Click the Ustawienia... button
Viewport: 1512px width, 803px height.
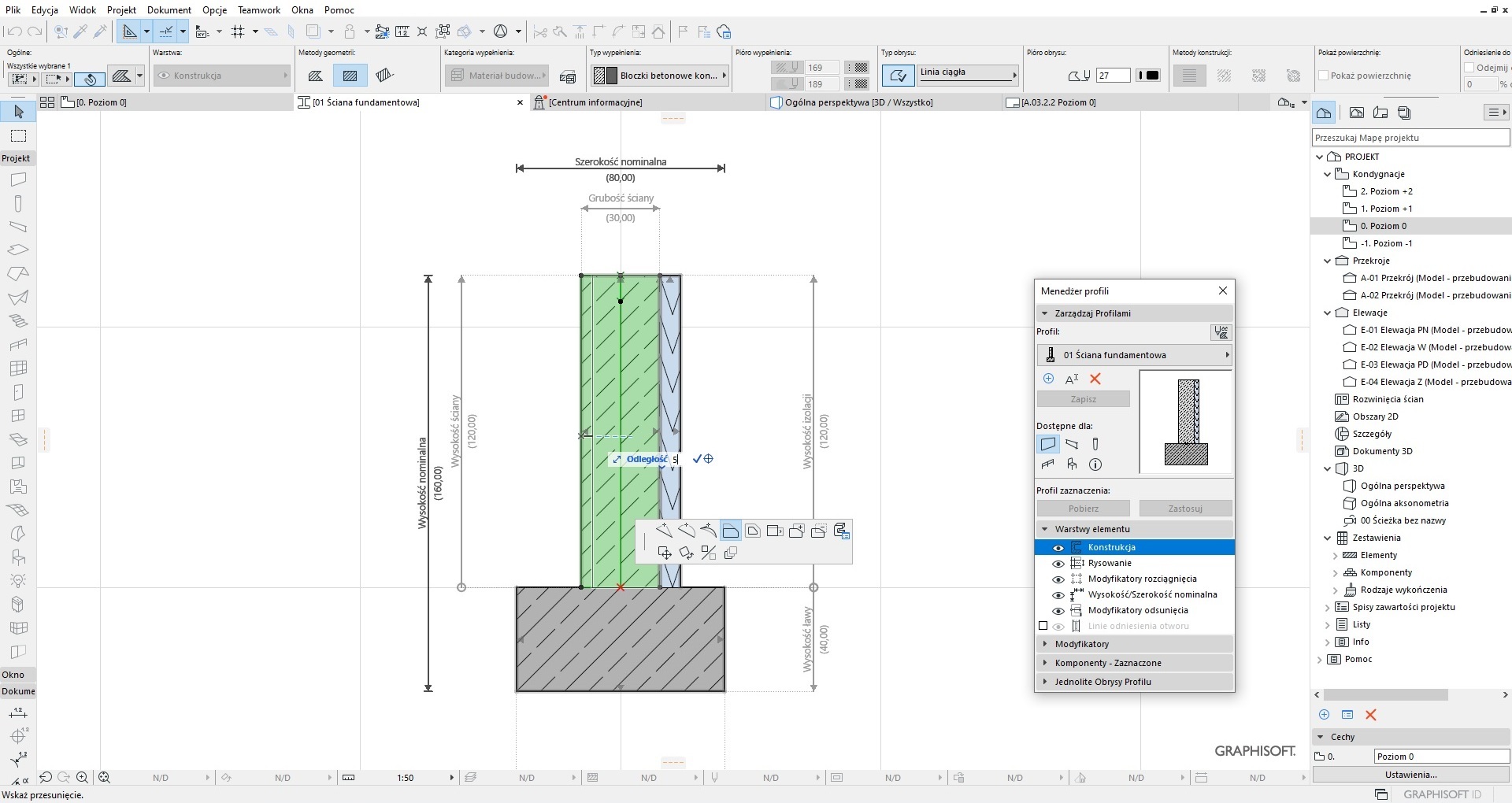pyautogui.click(x=1411, y=775)
